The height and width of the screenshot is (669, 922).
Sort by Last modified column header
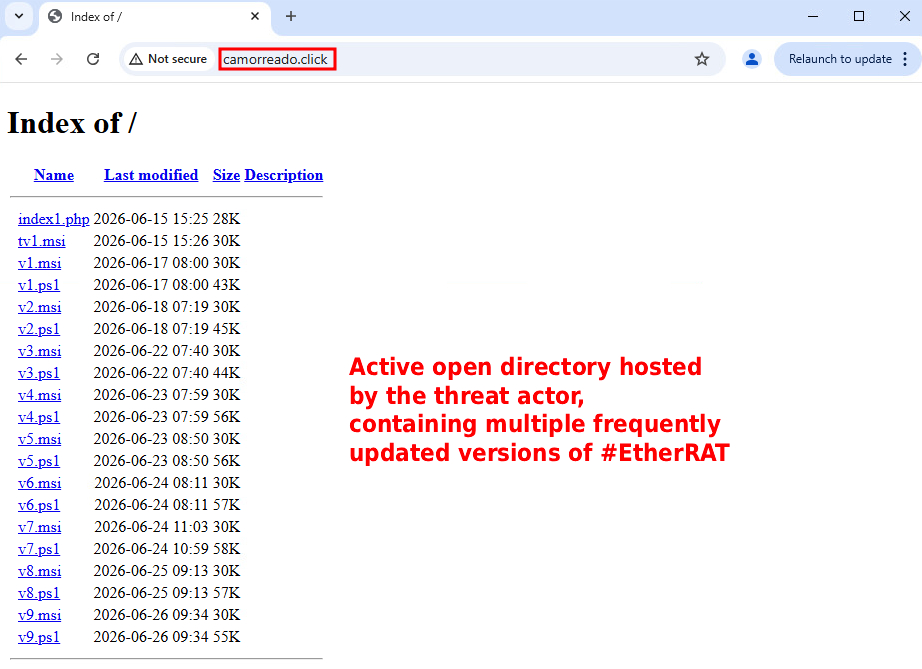(151, 175)
